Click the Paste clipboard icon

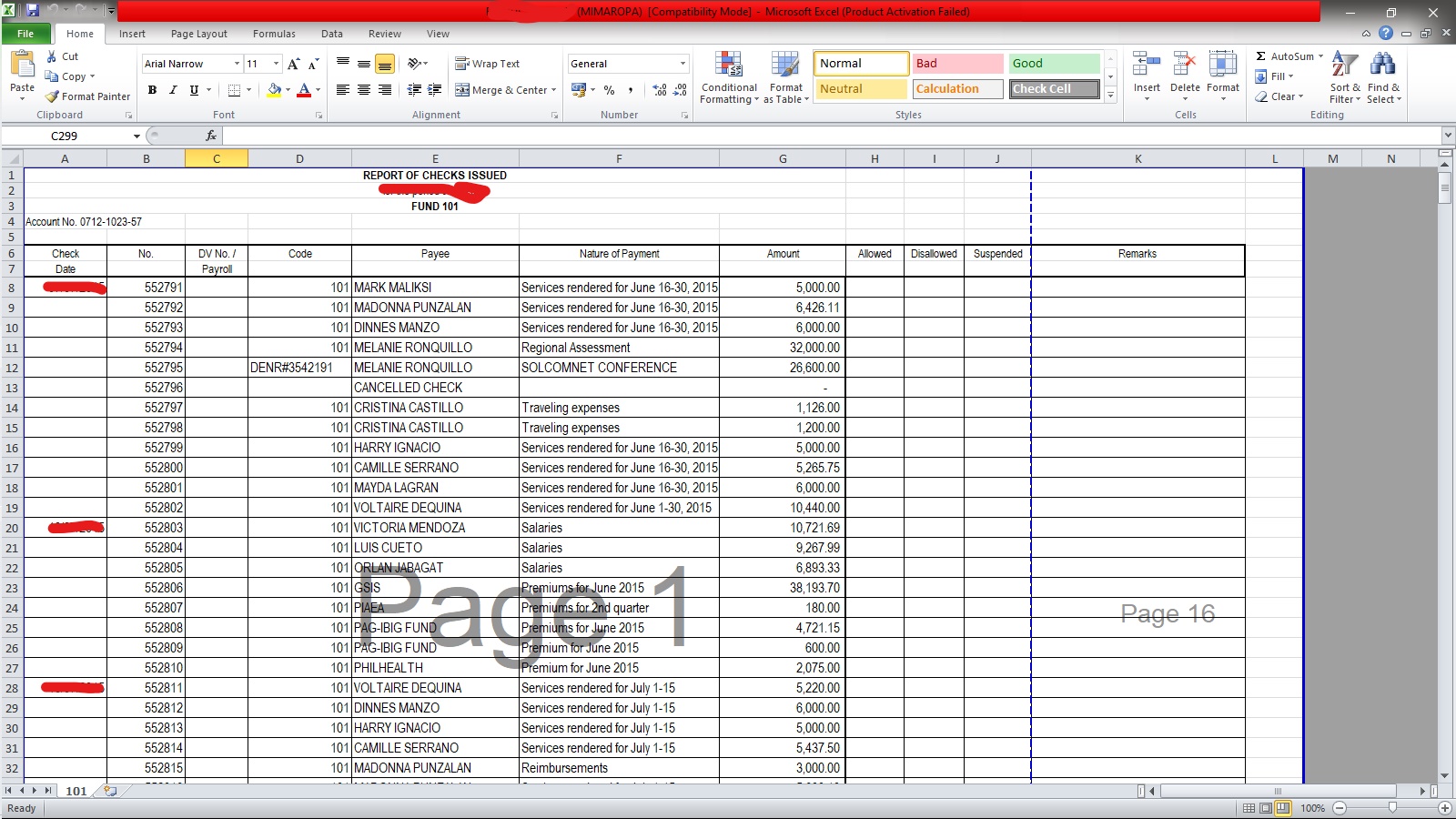(x=22, y=66)
